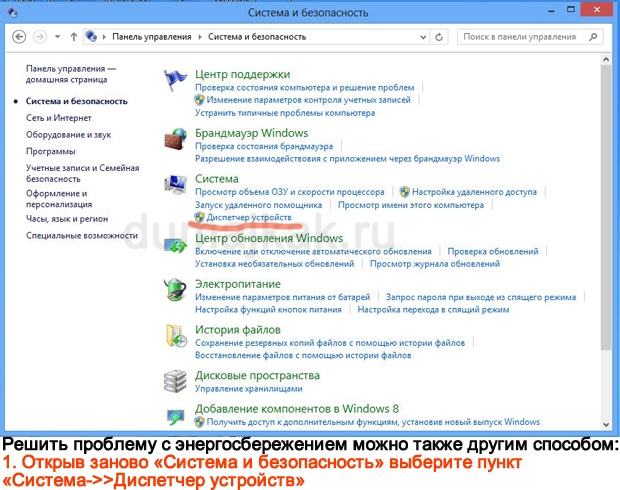Expand the breadcrumb arrow before Панель управления
Viewport: 620px width, 490px height.
pos(104,37)
